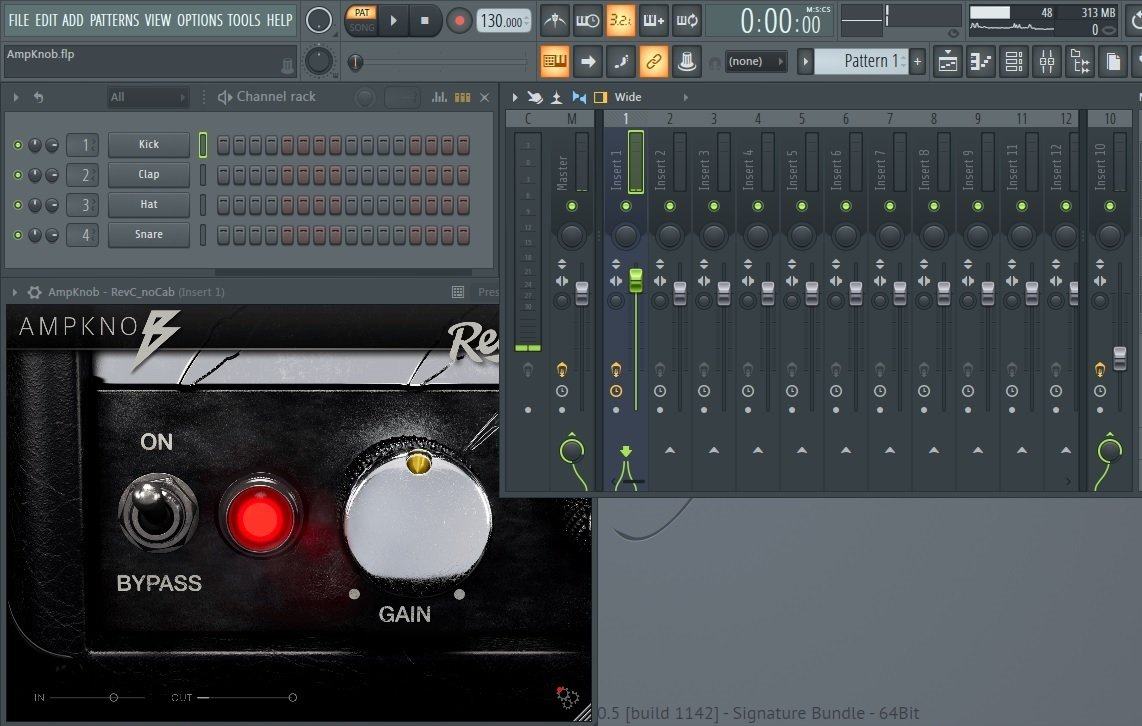Click the Channel rack undo arrow icon
1142x726 pixels.
click(x=38, y=97)
